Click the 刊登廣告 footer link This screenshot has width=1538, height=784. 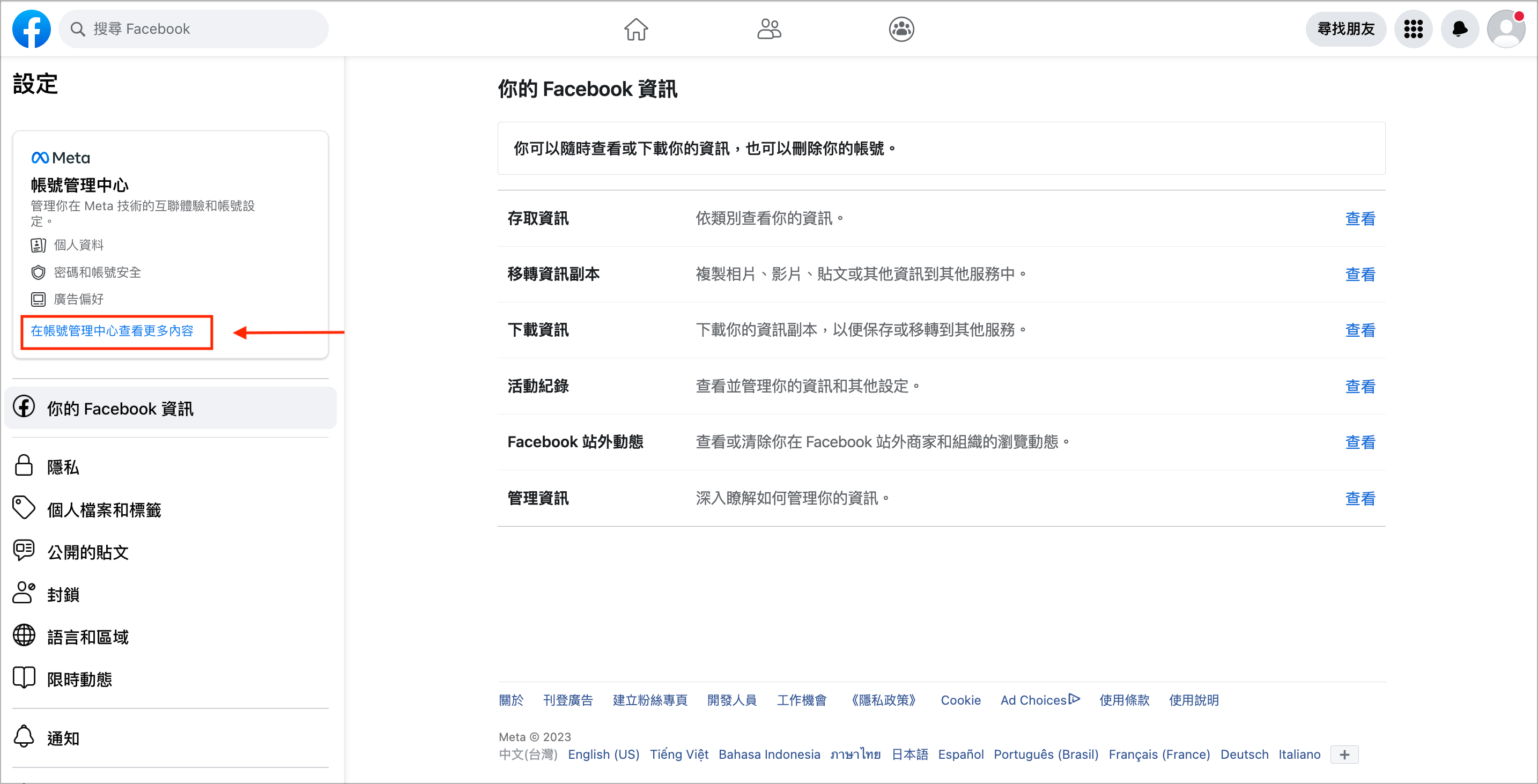[568, 700]
